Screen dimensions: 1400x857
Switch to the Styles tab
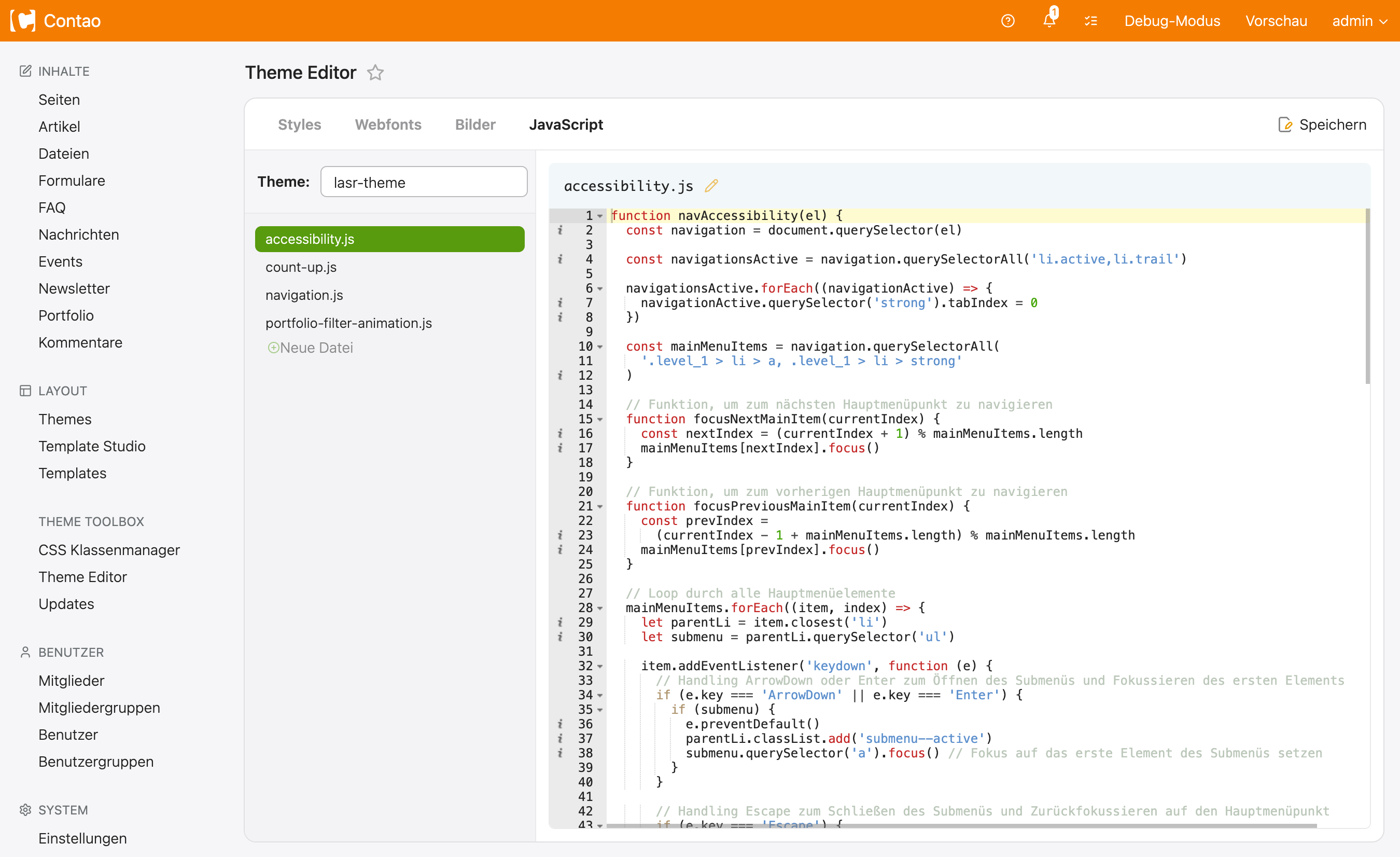[299, 125]
